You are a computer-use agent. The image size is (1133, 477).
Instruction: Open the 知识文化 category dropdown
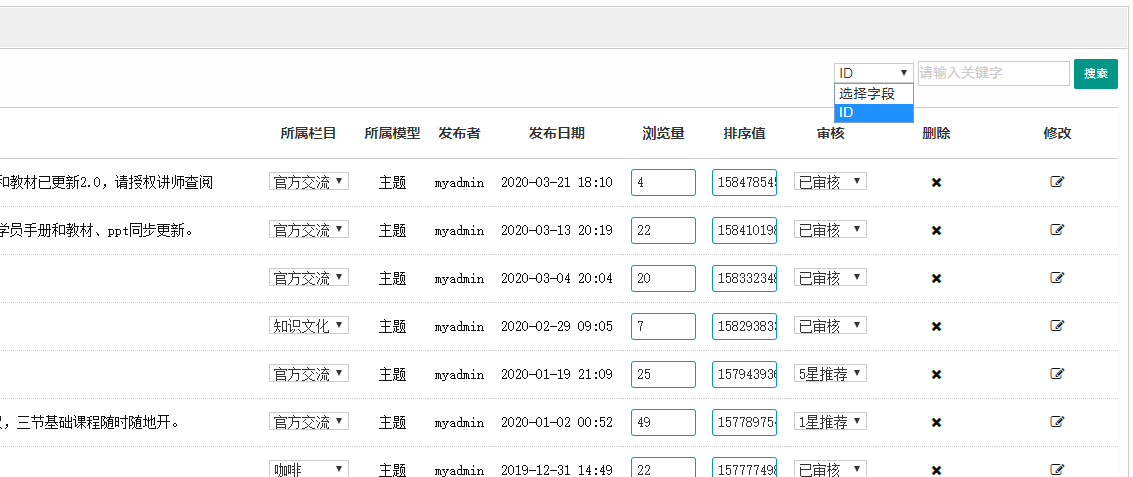tap(309, 326)
